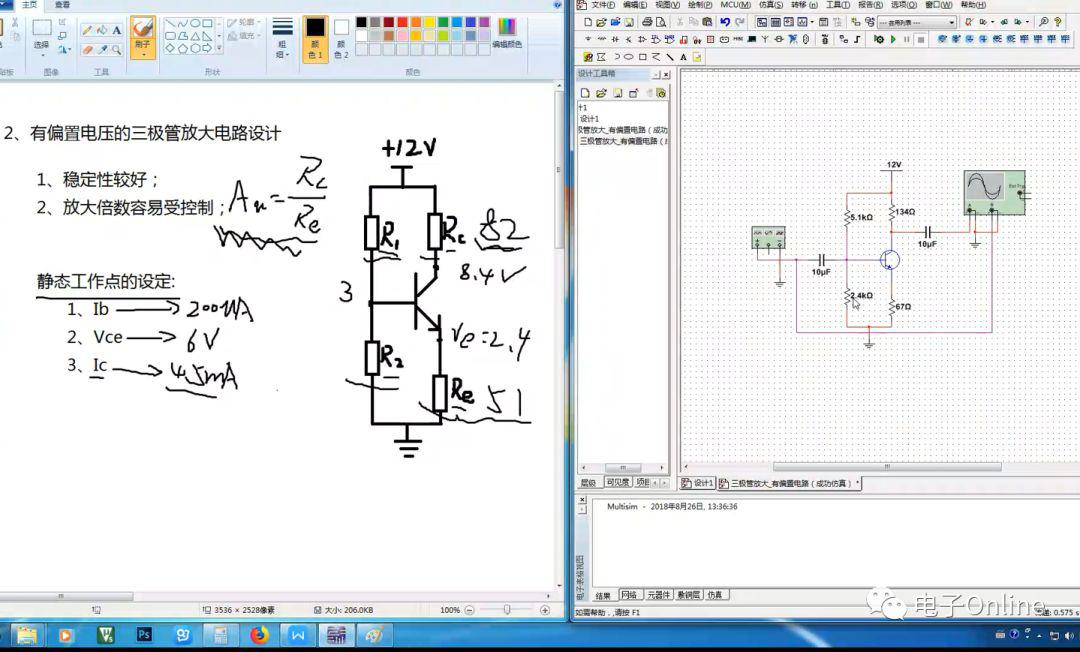Click the Multisim print icon
Viewport: 1080px width, 652px height.
[646, 22]
